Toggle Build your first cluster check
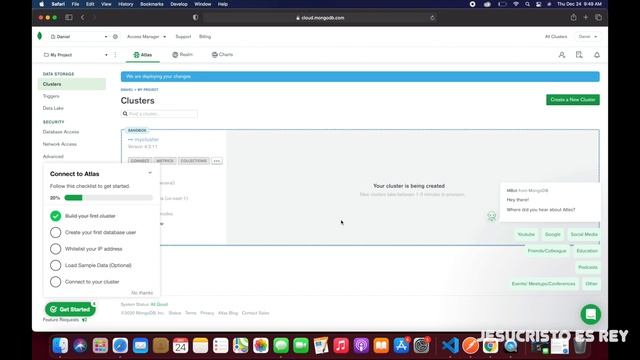 (x=56, y=216)
